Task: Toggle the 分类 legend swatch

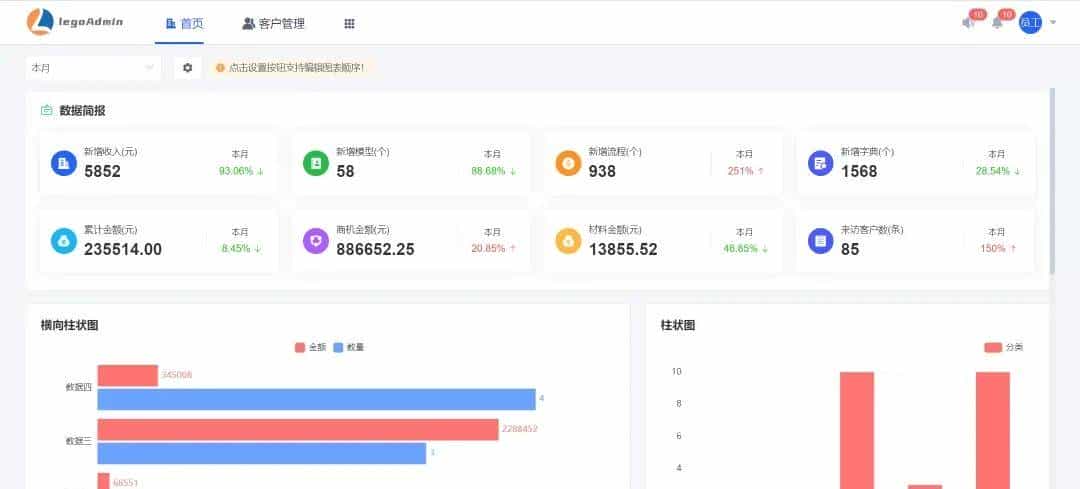Action: pyautogui.click(x=993, y=348)
